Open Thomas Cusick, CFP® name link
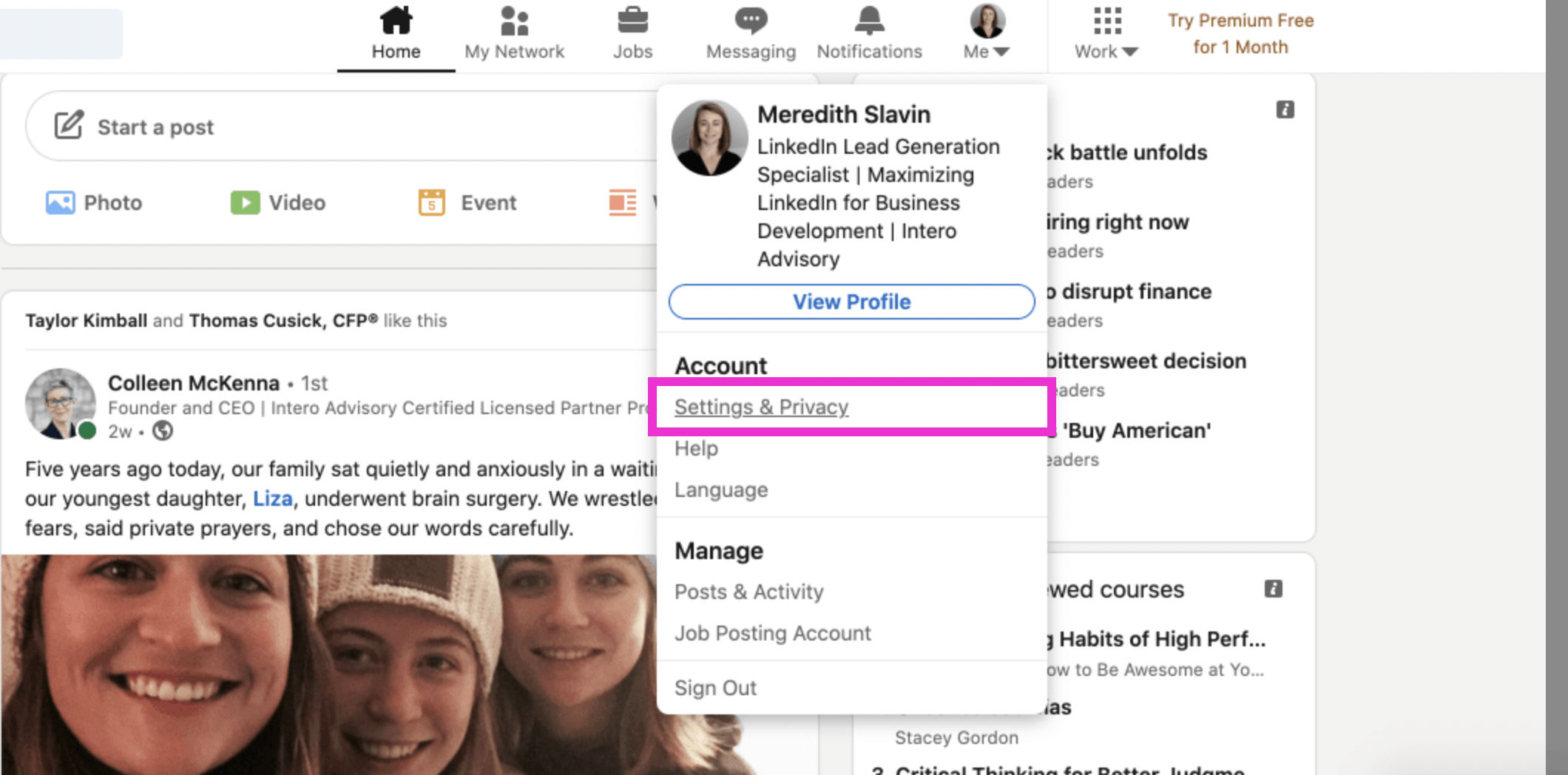This screenshot has width=1568, height=775. [283, 320]
